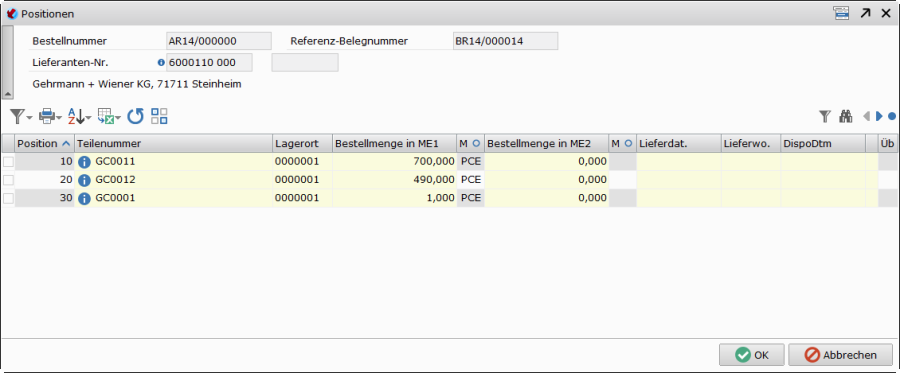The width and height of the screenshot is (900, 373).
Task: Click empty field next to Lieferanten-Nr.
Action: [305, 63]
